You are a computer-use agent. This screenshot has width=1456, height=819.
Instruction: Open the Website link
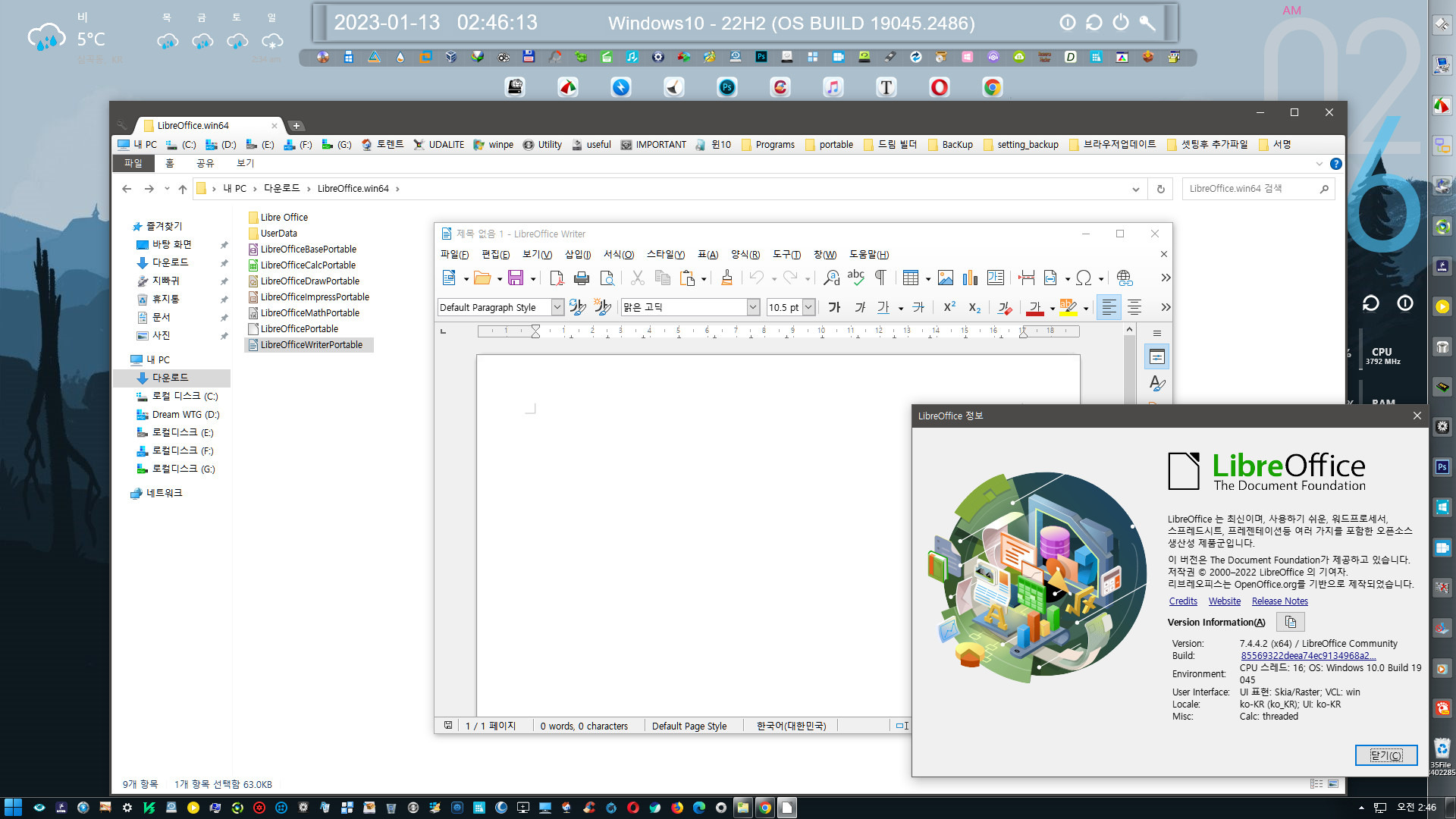pyautogui.click(x=1225, y=601)
